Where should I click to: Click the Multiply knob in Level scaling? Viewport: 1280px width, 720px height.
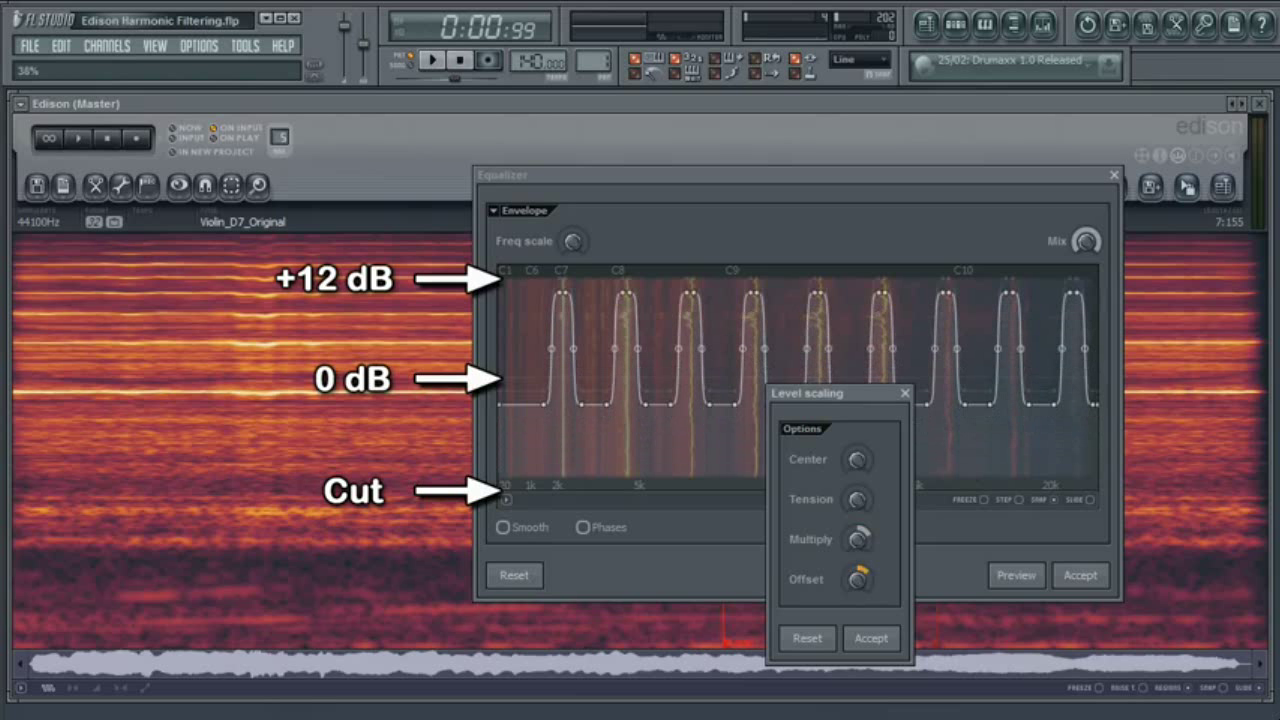857,539
